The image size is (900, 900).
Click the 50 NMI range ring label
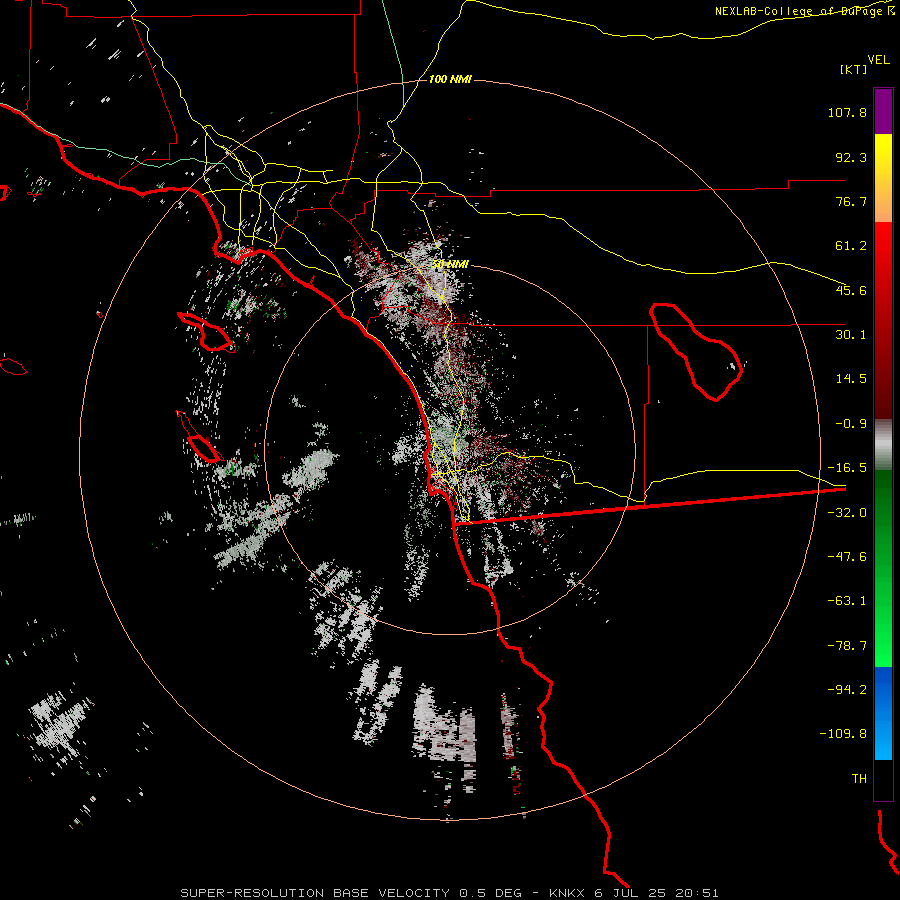(450, 265)
